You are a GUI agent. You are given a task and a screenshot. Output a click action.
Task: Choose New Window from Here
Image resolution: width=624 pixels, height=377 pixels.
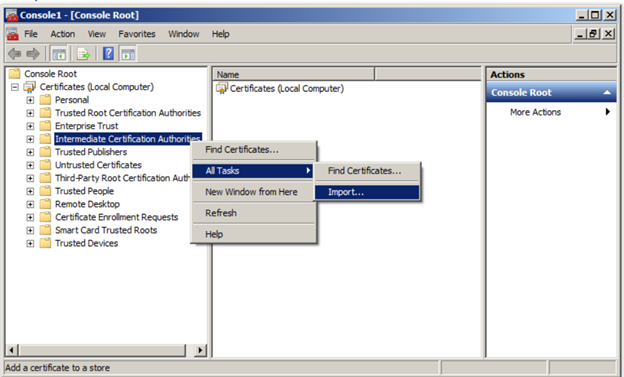pos(254,192)
